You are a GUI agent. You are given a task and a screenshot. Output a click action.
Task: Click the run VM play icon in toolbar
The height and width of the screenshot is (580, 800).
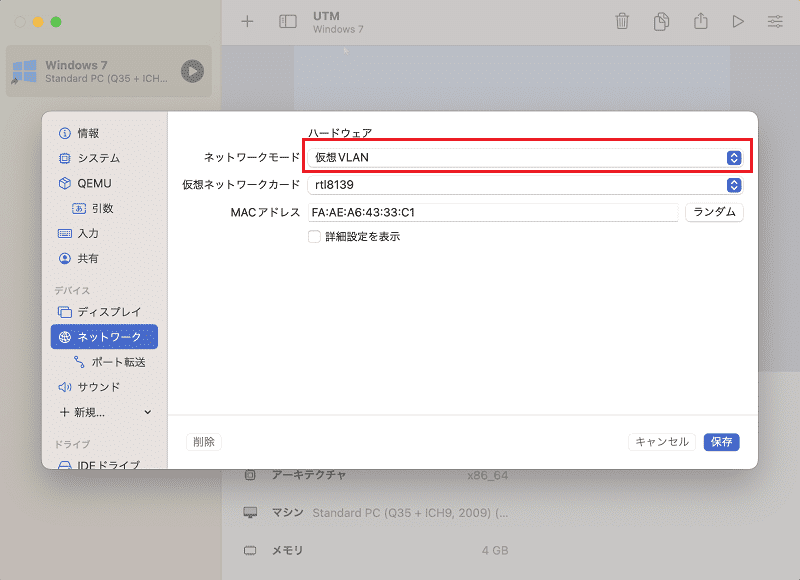738,21
